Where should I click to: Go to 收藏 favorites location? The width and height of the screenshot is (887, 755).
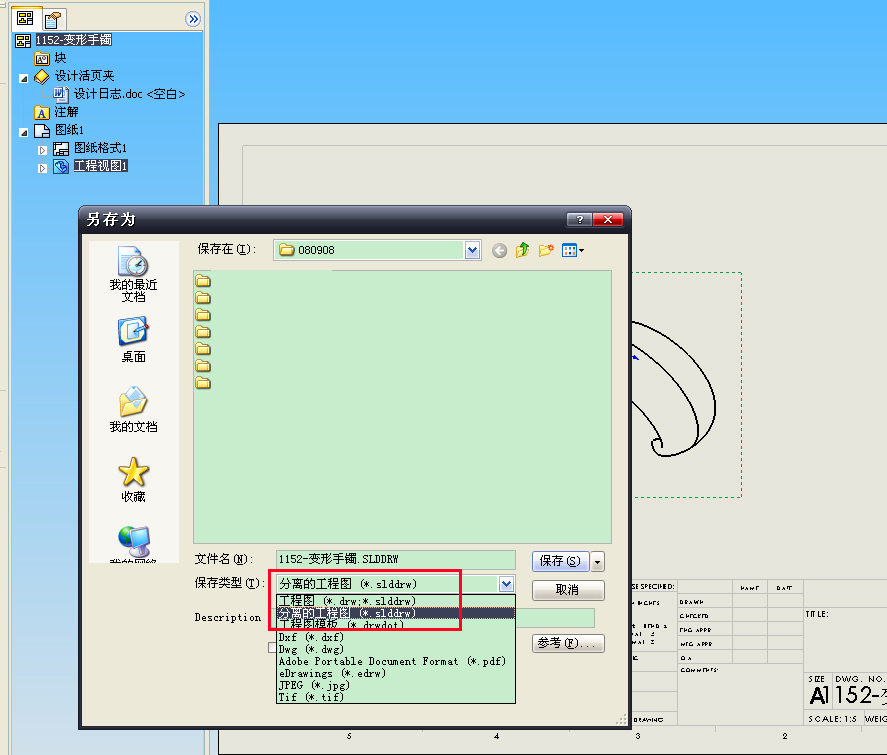(134, 480)
